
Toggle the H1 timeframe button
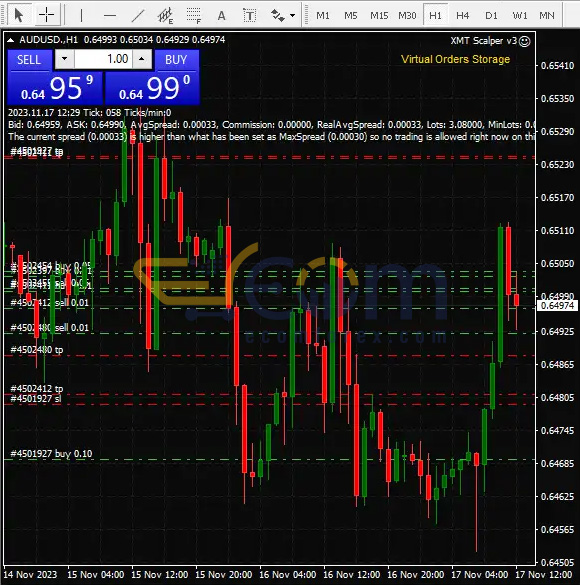[x=435, y=16]
